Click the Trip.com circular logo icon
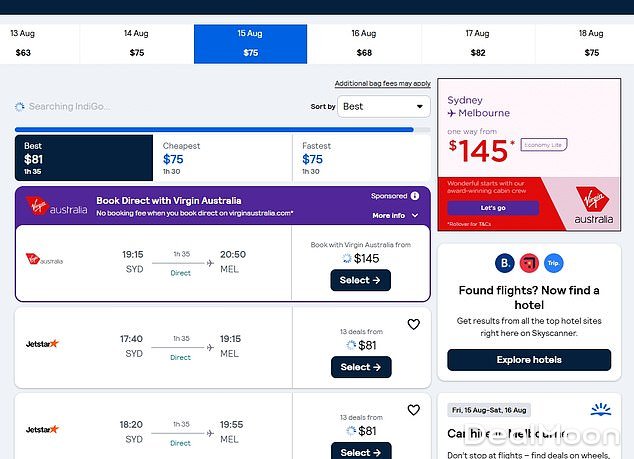This screenshot has height=459, width=634. [553, 264]
